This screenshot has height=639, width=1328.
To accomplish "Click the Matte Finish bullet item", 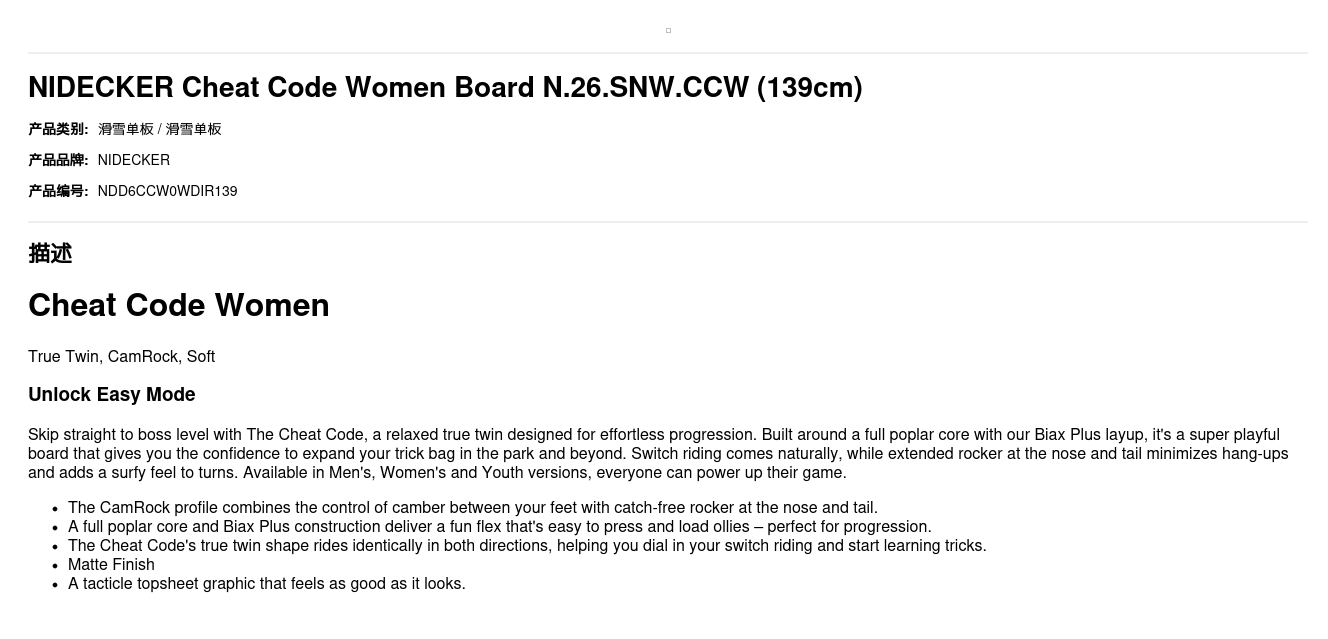I will click(111, 565).
